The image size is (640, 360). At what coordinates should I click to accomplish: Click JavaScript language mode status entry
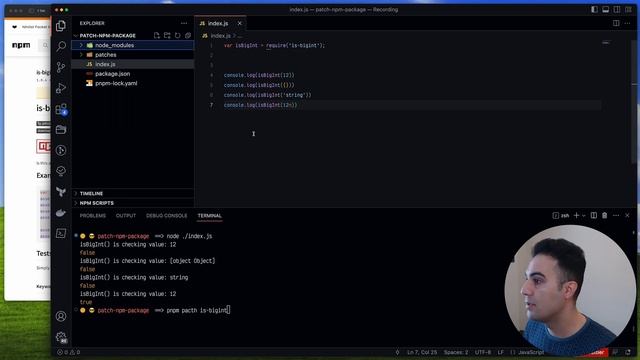point(531,352)
